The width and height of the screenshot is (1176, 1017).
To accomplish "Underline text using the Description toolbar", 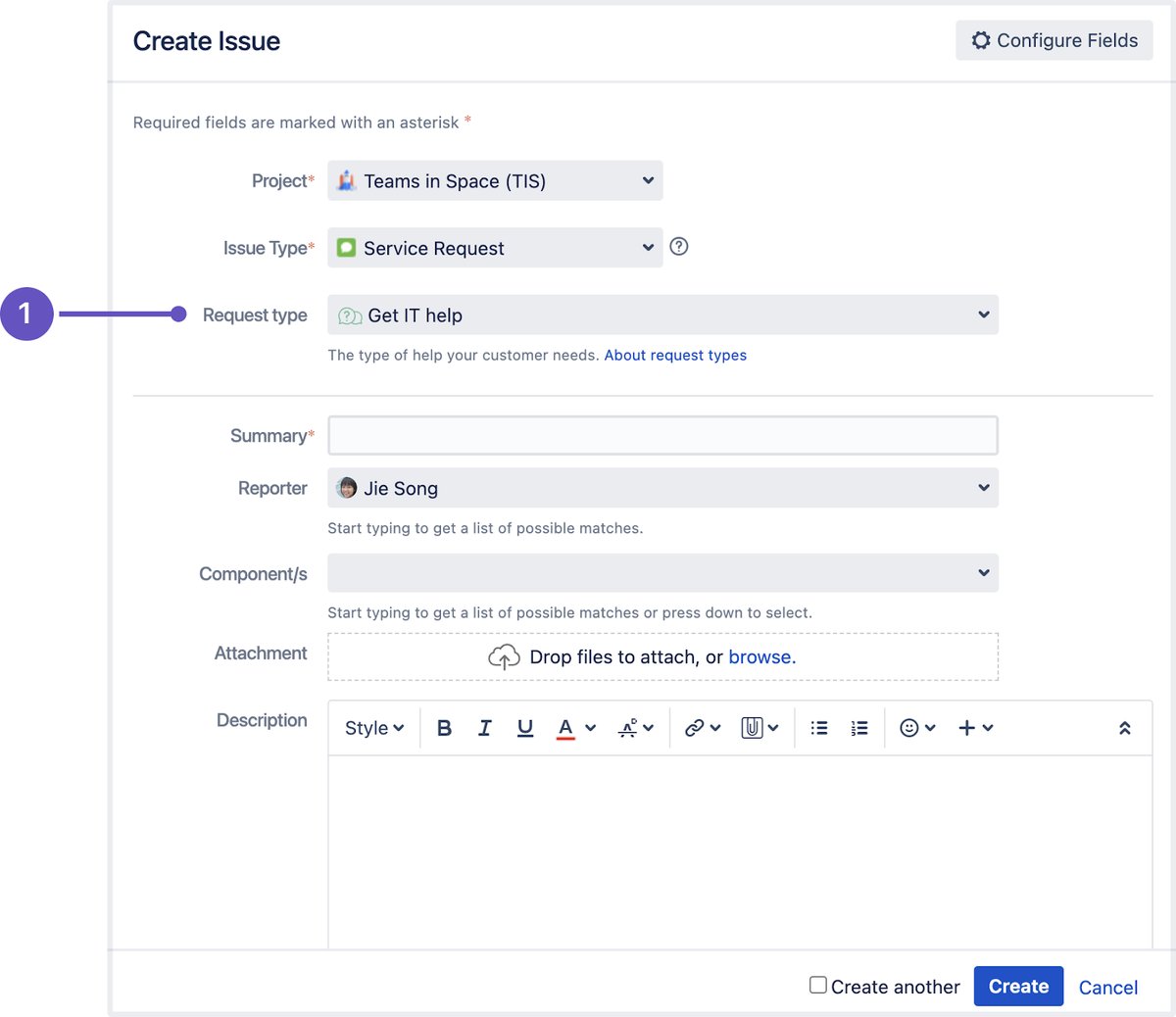I will pyautogui.click(x=525, y=727).
